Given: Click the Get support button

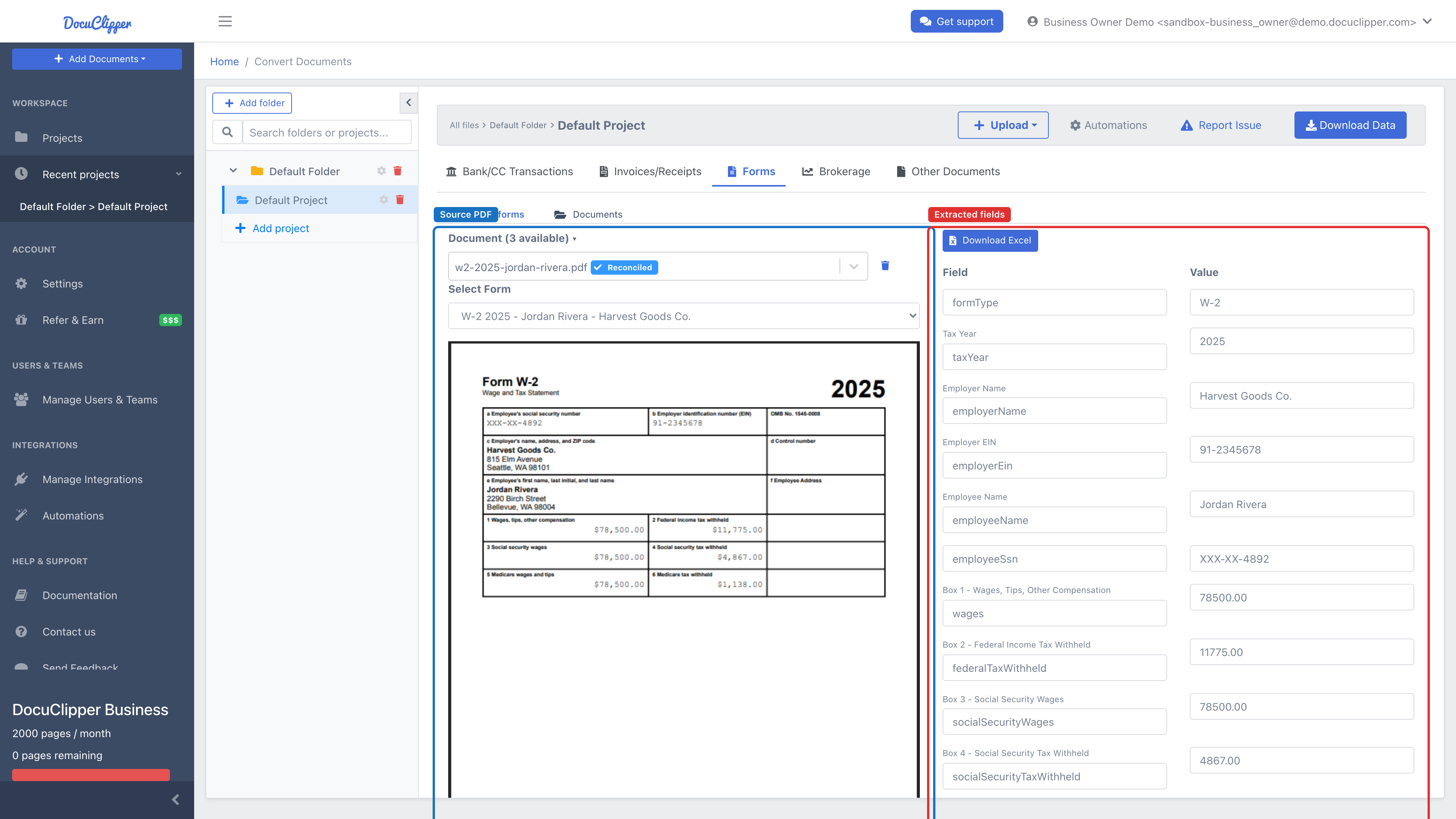Looking at the screenshot, I should click(x=957, y=22).
